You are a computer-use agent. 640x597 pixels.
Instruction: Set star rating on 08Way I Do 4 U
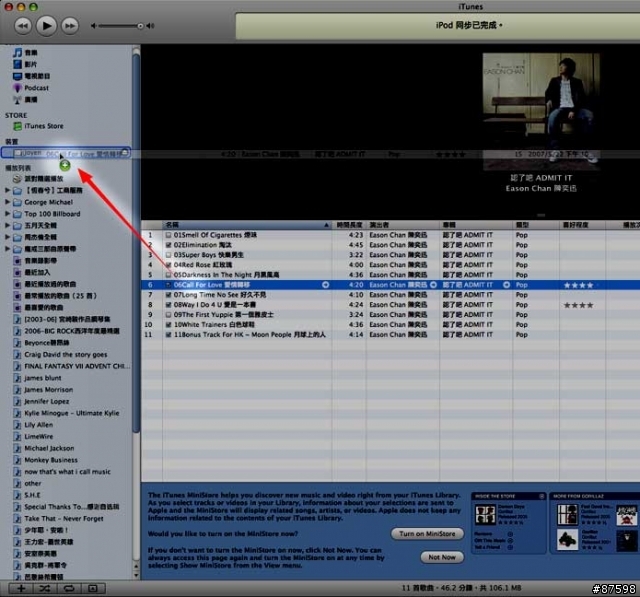[578, 305]
